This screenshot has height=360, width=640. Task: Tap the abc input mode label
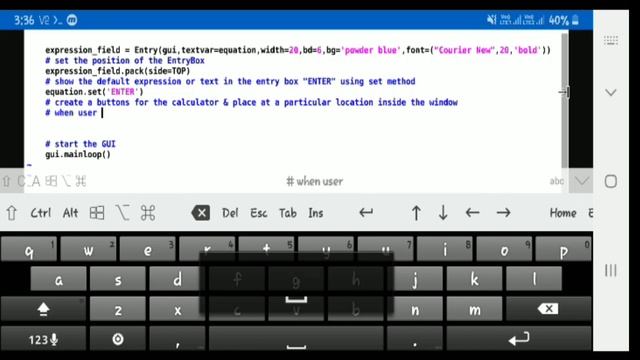coord(557,181)
